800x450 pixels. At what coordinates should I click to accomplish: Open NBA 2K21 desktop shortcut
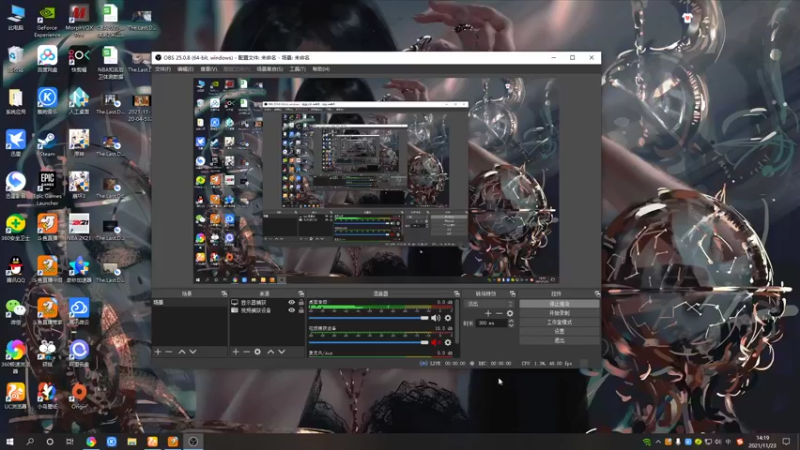pyautogui.click(x=79, y=228)
